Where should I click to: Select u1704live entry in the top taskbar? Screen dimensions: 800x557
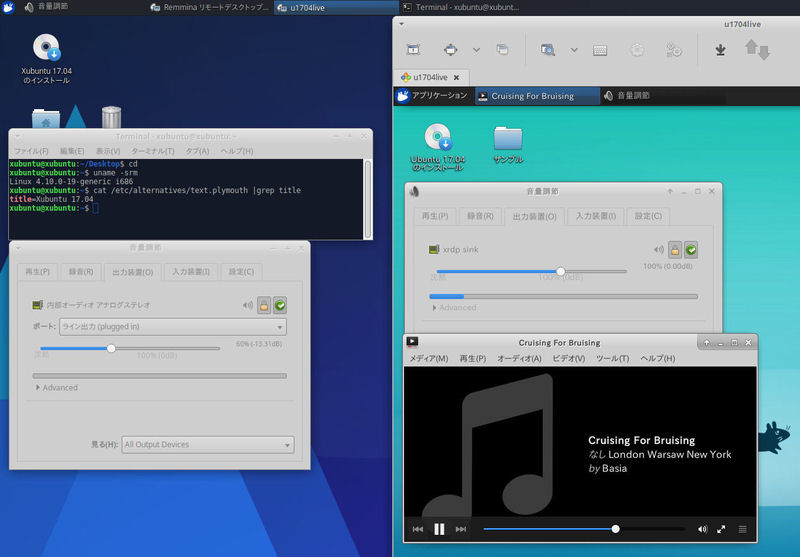point(336,7)
